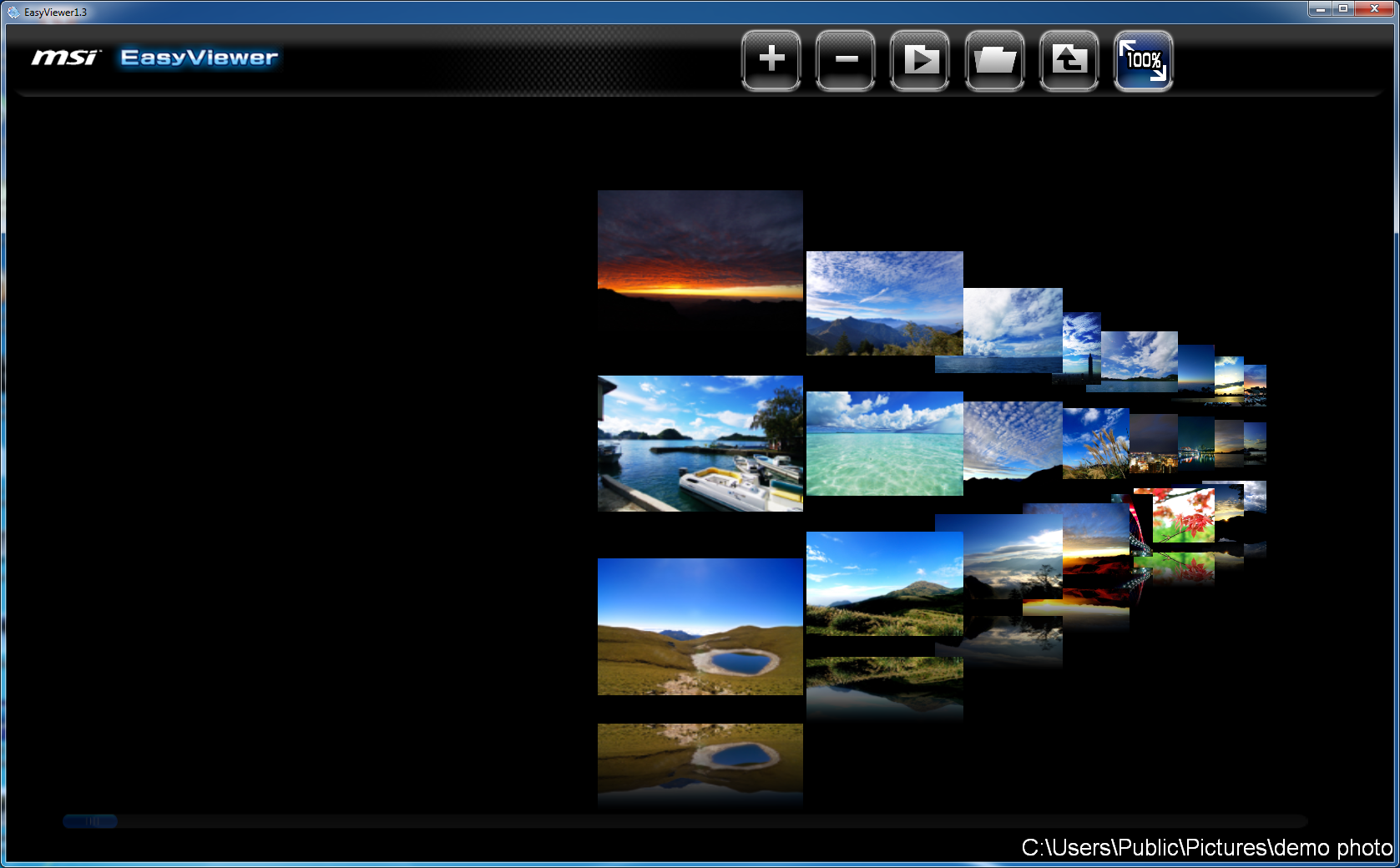Click the horizontal scrollbar thumb

[x=90, y=821]
